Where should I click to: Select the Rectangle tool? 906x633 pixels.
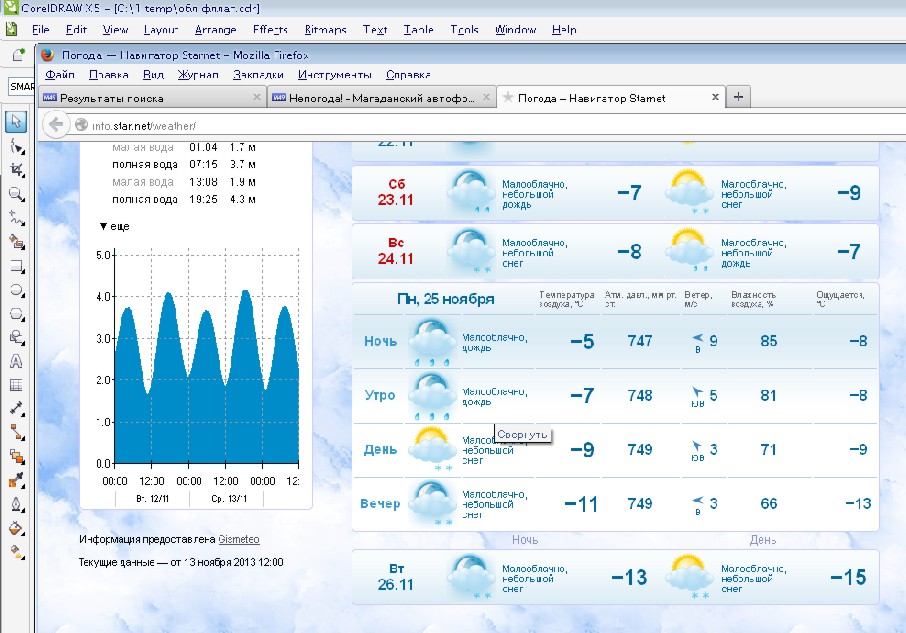16,266
